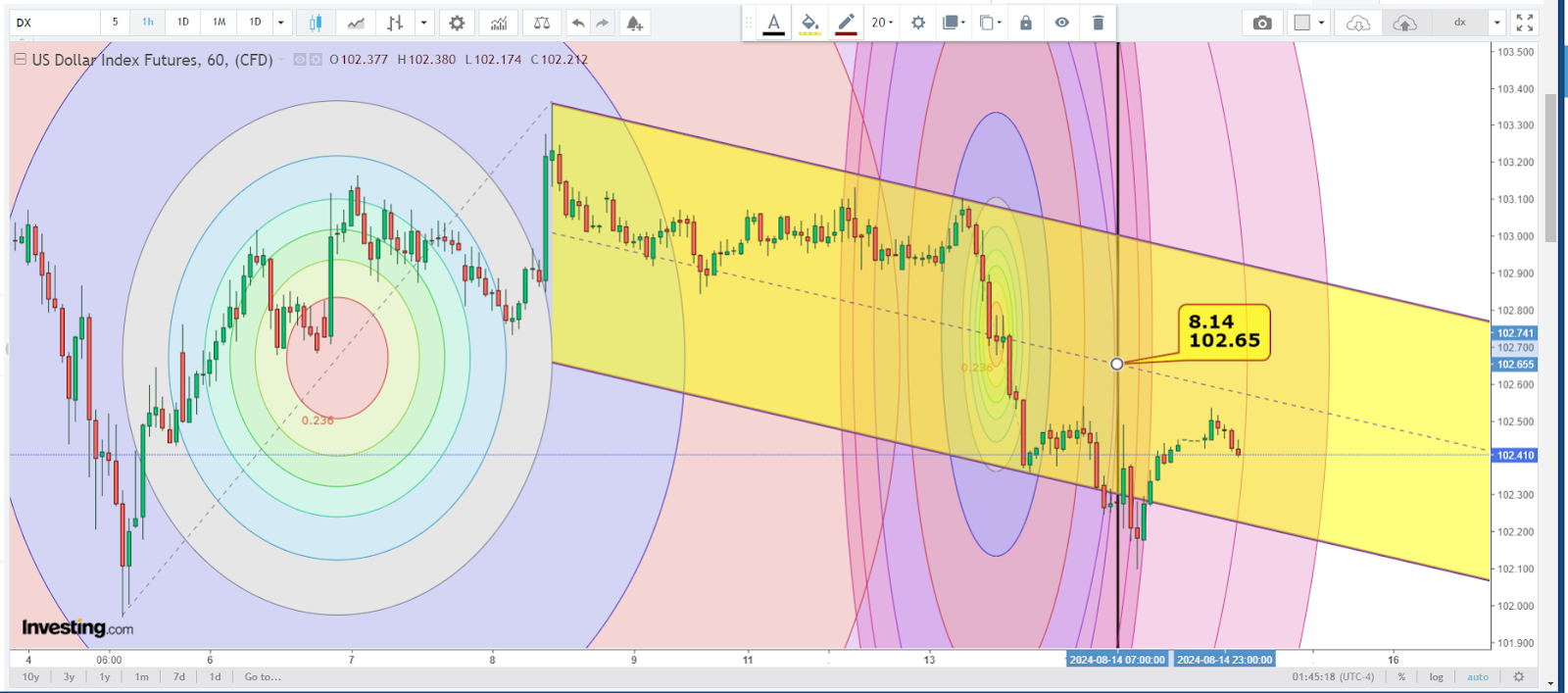Screen dimensions: 1568x693
Task: Grab the floating toolbar drag handle
Action: [x=749, y=23]
